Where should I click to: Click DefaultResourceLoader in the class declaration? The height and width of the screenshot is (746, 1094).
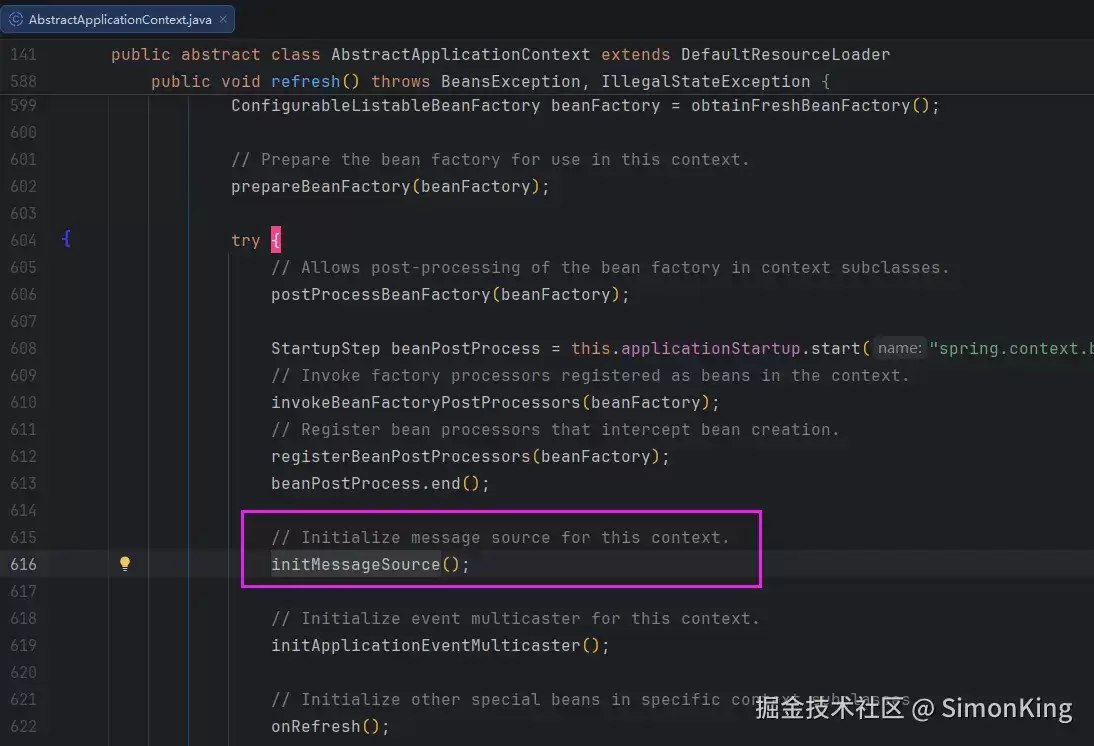pos(786,54)
